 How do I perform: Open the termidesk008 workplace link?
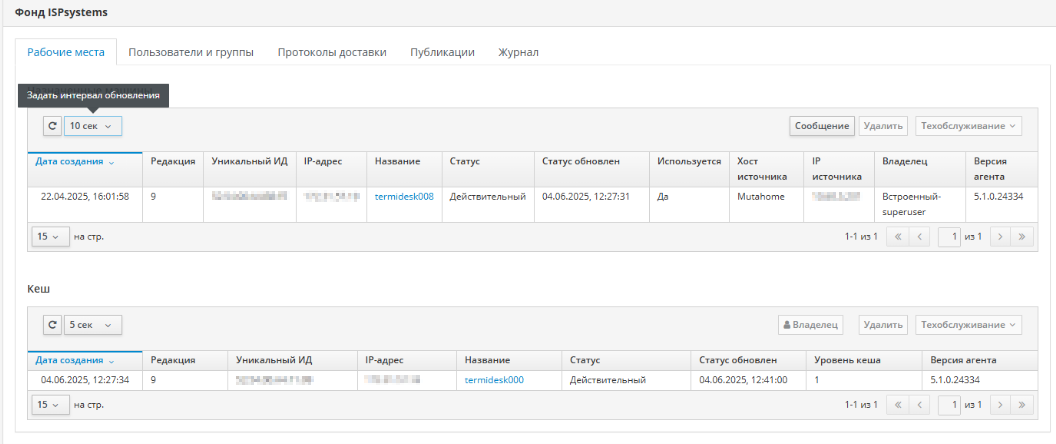point(404,197)
